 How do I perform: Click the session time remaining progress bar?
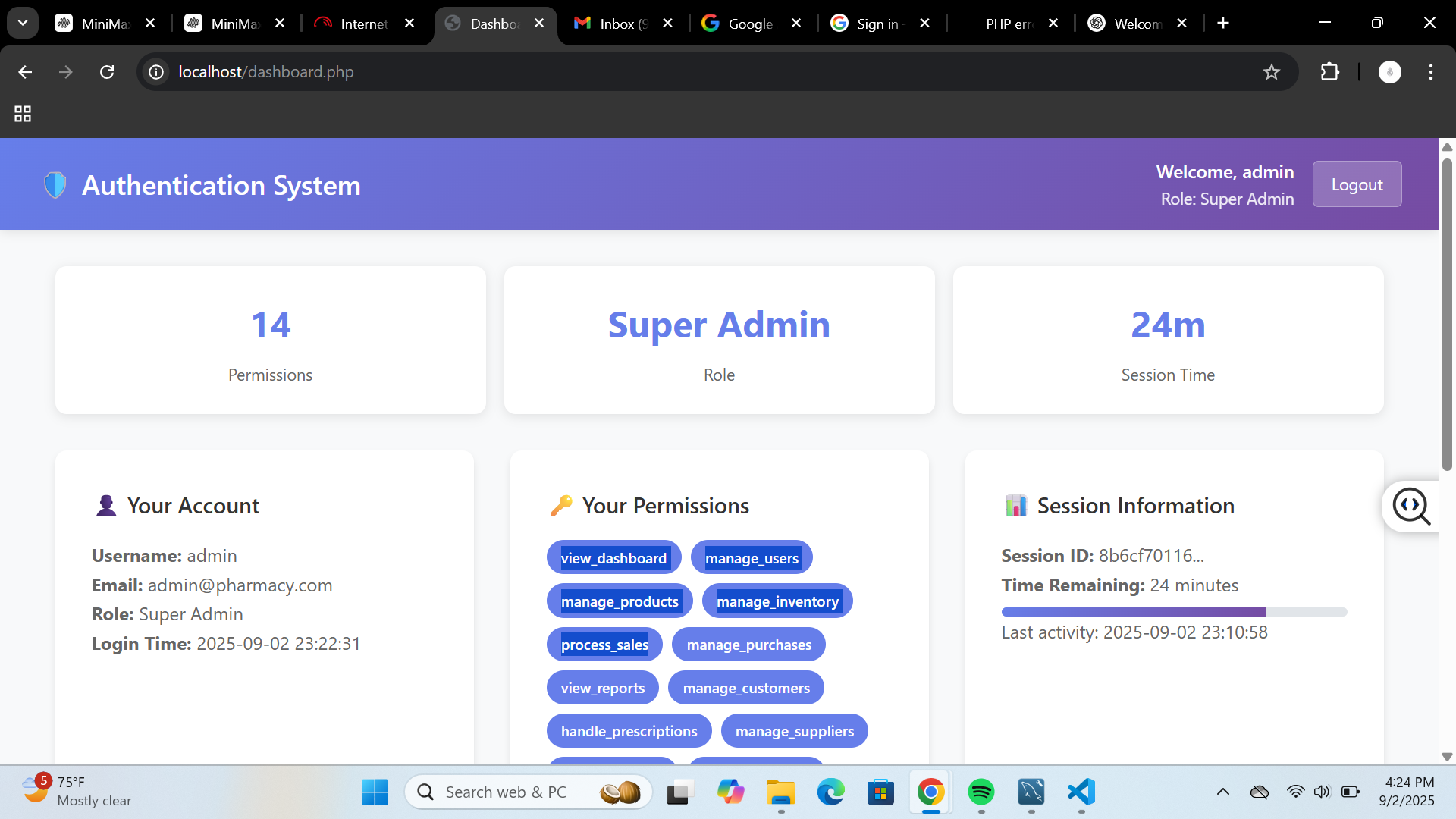tap(1173, 612)
